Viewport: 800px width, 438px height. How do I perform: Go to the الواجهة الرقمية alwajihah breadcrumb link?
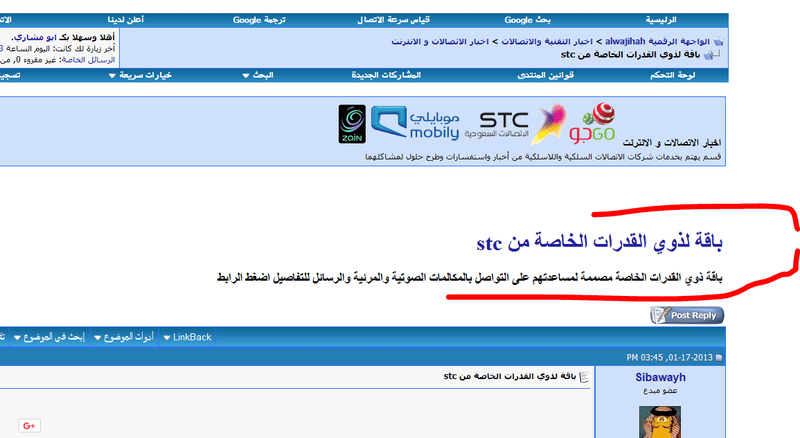point(657,41)
